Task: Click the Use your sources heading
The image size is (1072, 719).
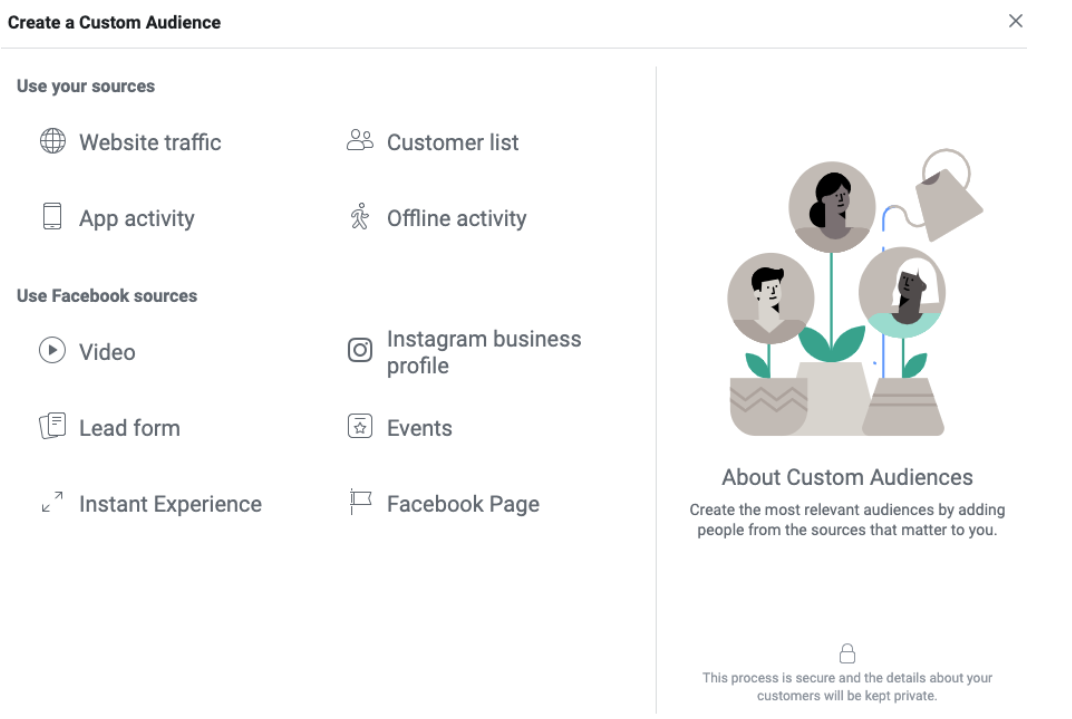Action: click(x=85, y=86)
